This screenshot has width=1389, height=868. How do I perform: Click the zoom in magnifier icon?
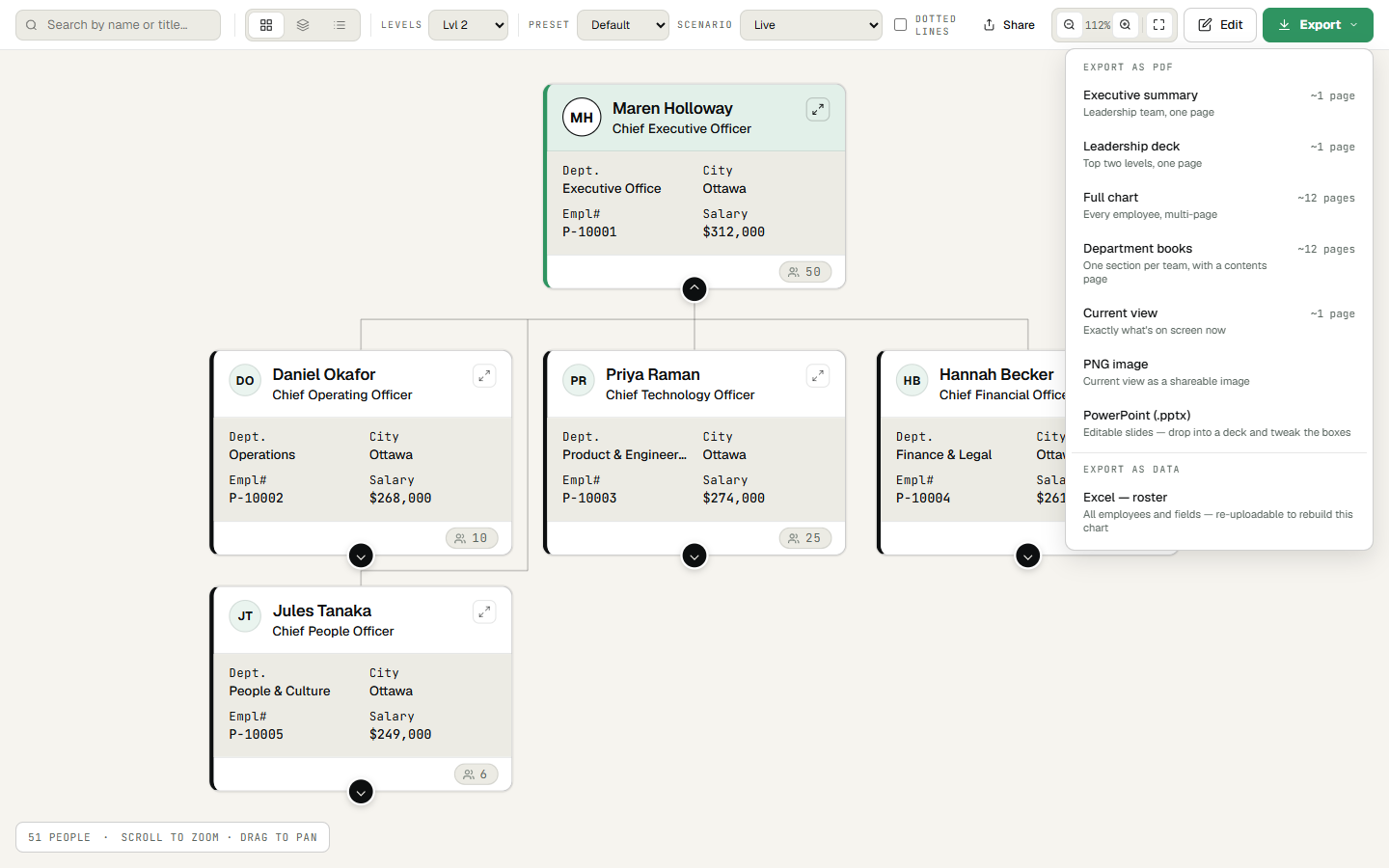click(1125, 25)
